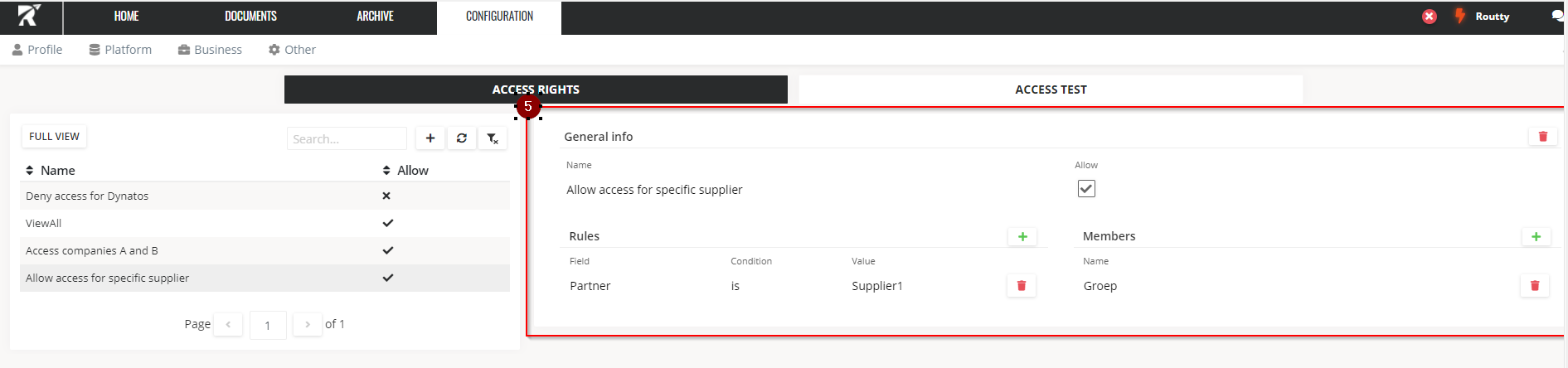
Task: Add a new member with green plus
Action: click(1536, 237)
